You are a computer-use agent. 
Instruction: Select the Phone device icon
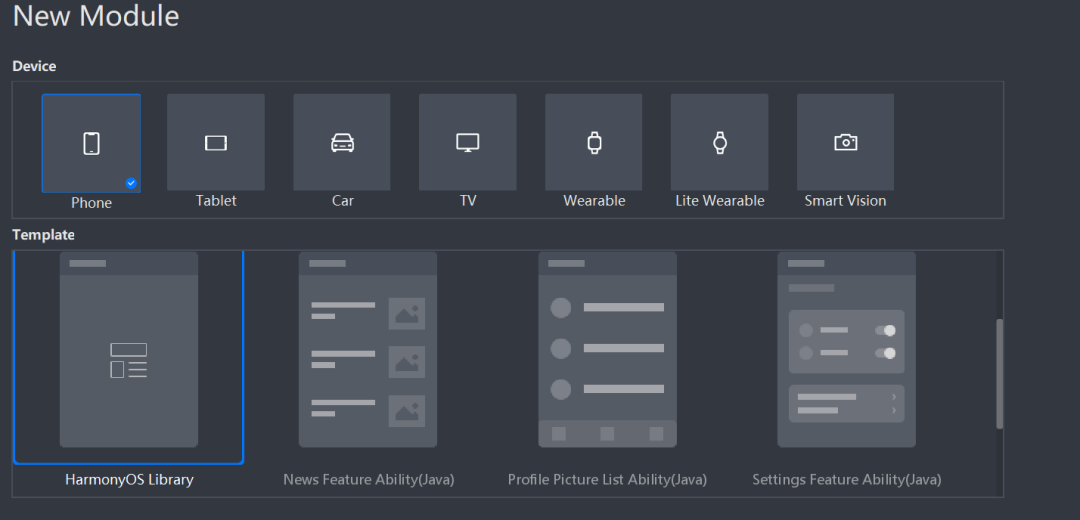point(92,143)
